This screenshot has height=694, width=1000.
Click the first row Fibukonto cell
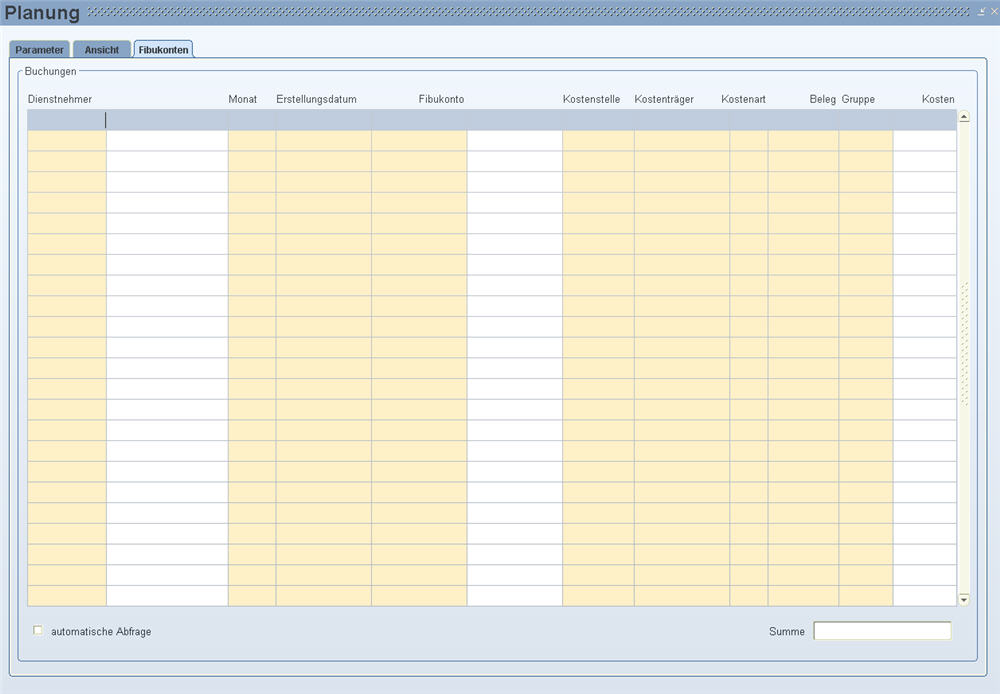click(418, 120)
